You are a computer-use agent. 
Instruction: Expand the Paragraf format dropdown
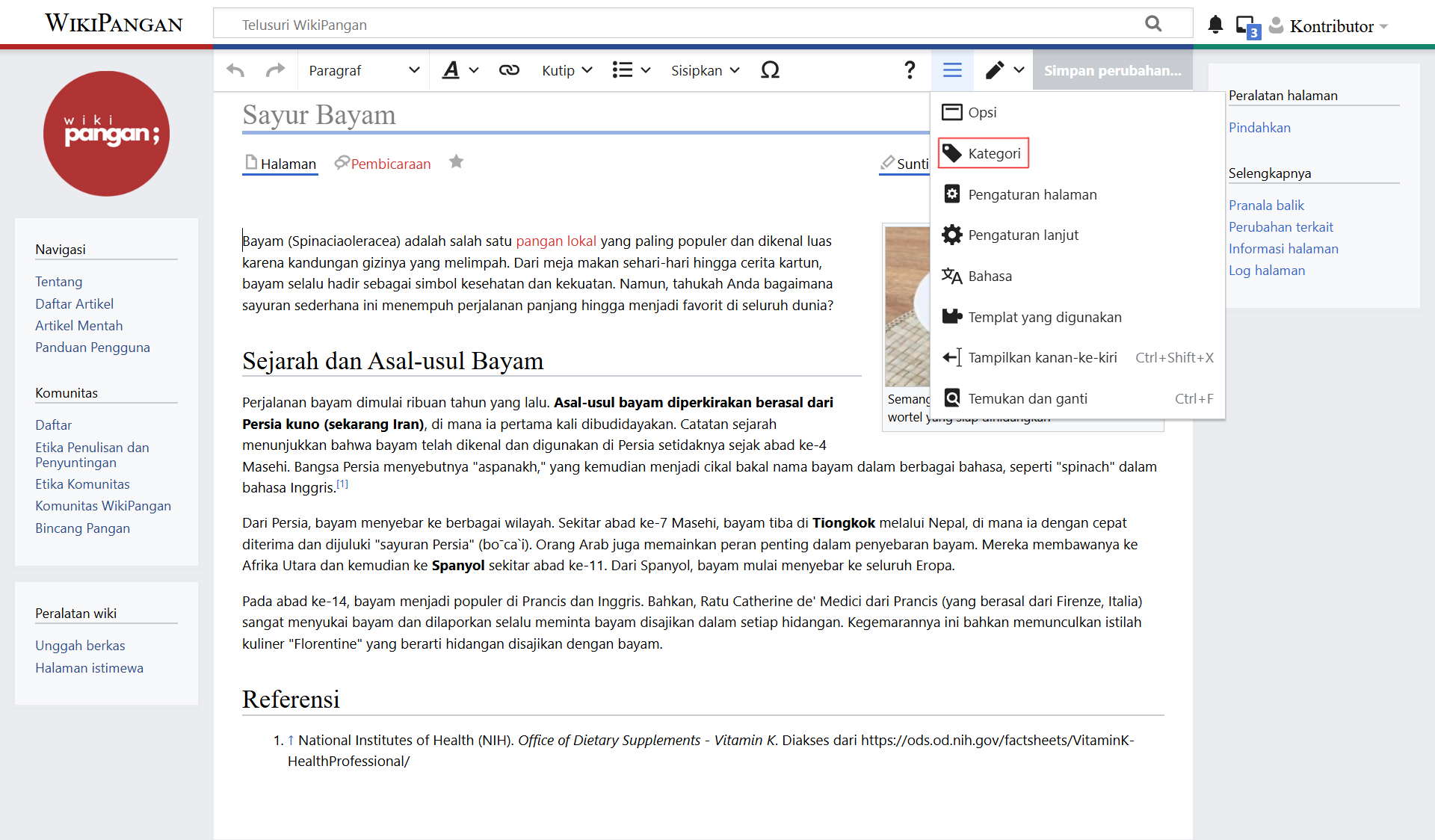(364, 70)
